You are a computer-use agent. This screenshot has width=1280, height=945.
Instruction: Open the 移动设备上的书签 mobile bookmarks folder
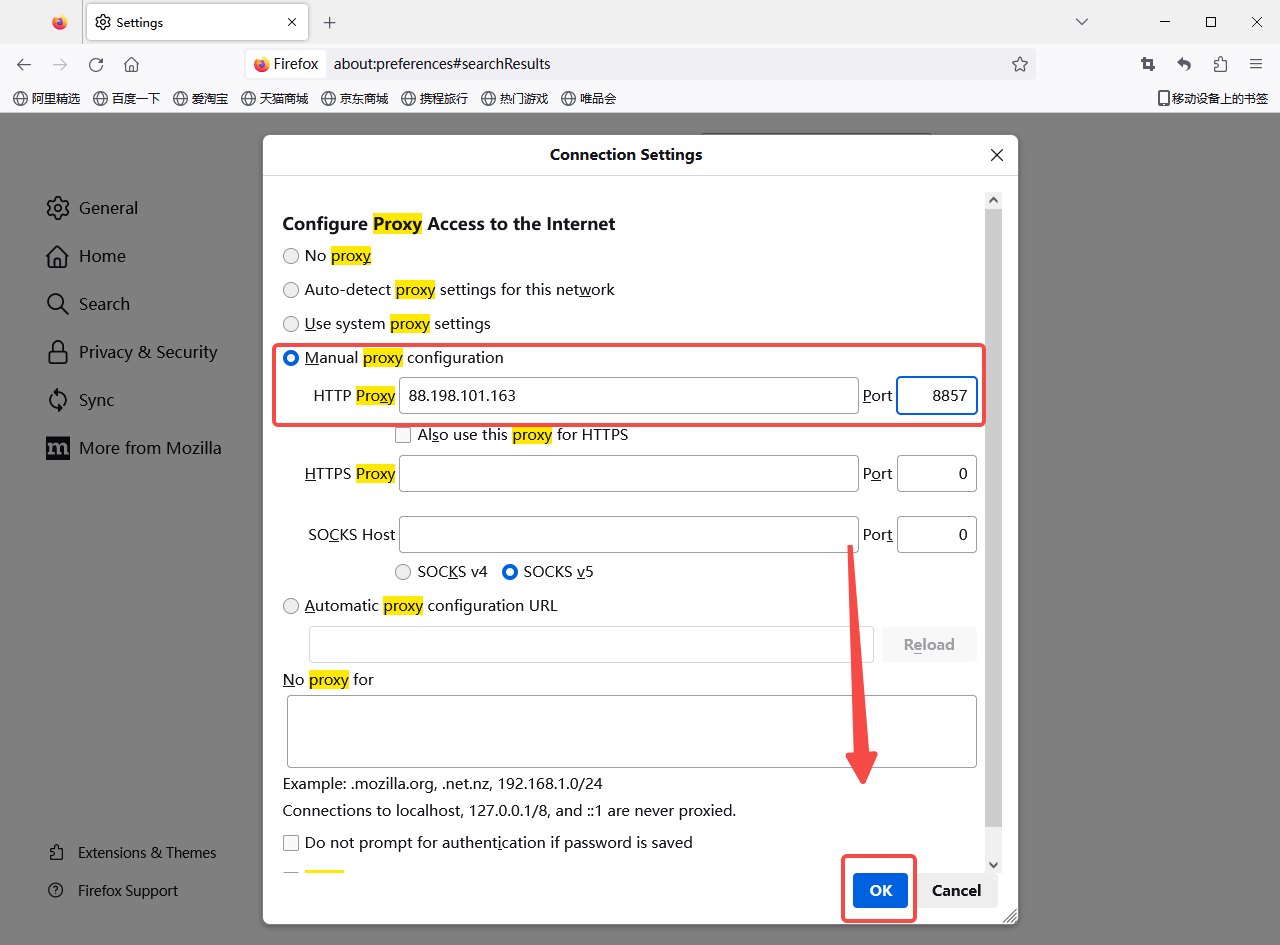click(x=1213, y=98)
